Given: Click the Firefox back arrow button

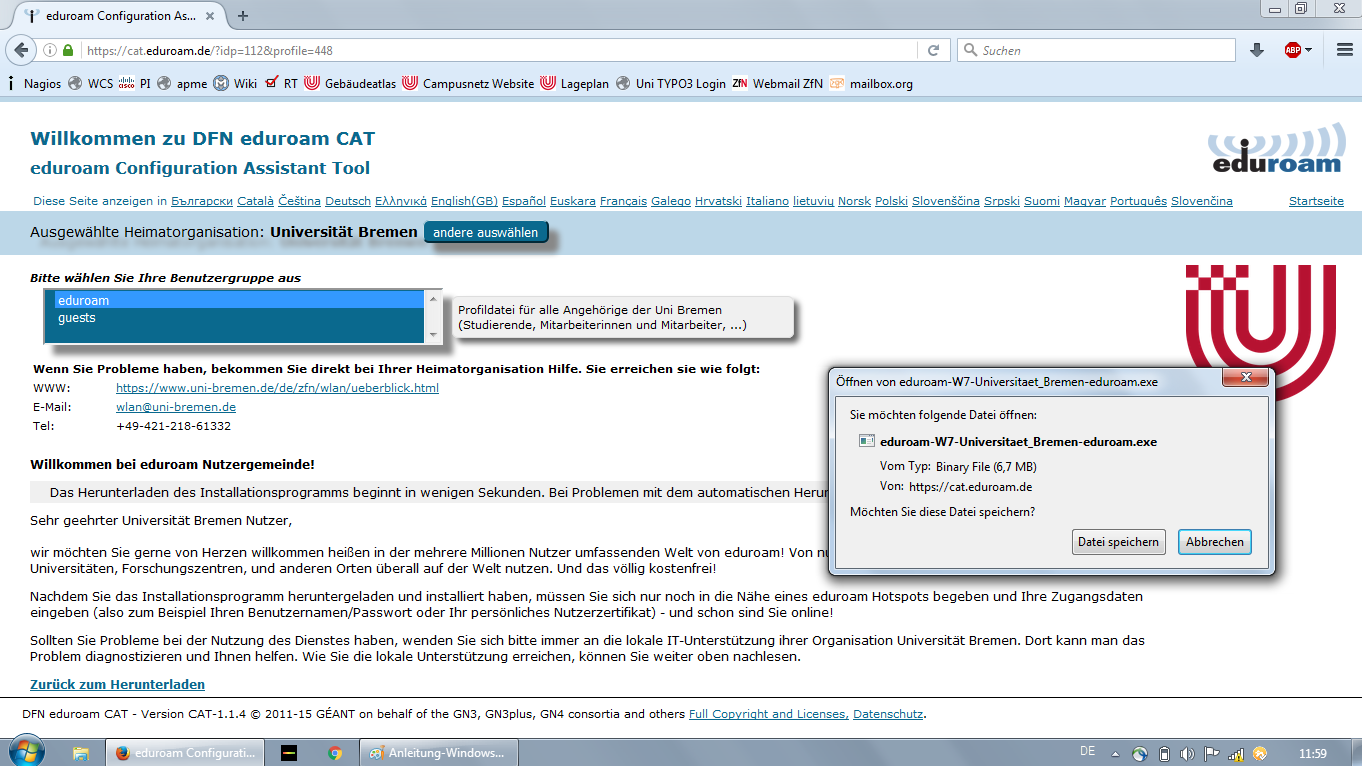Looking at the screenshot, I should coord(20,50).
